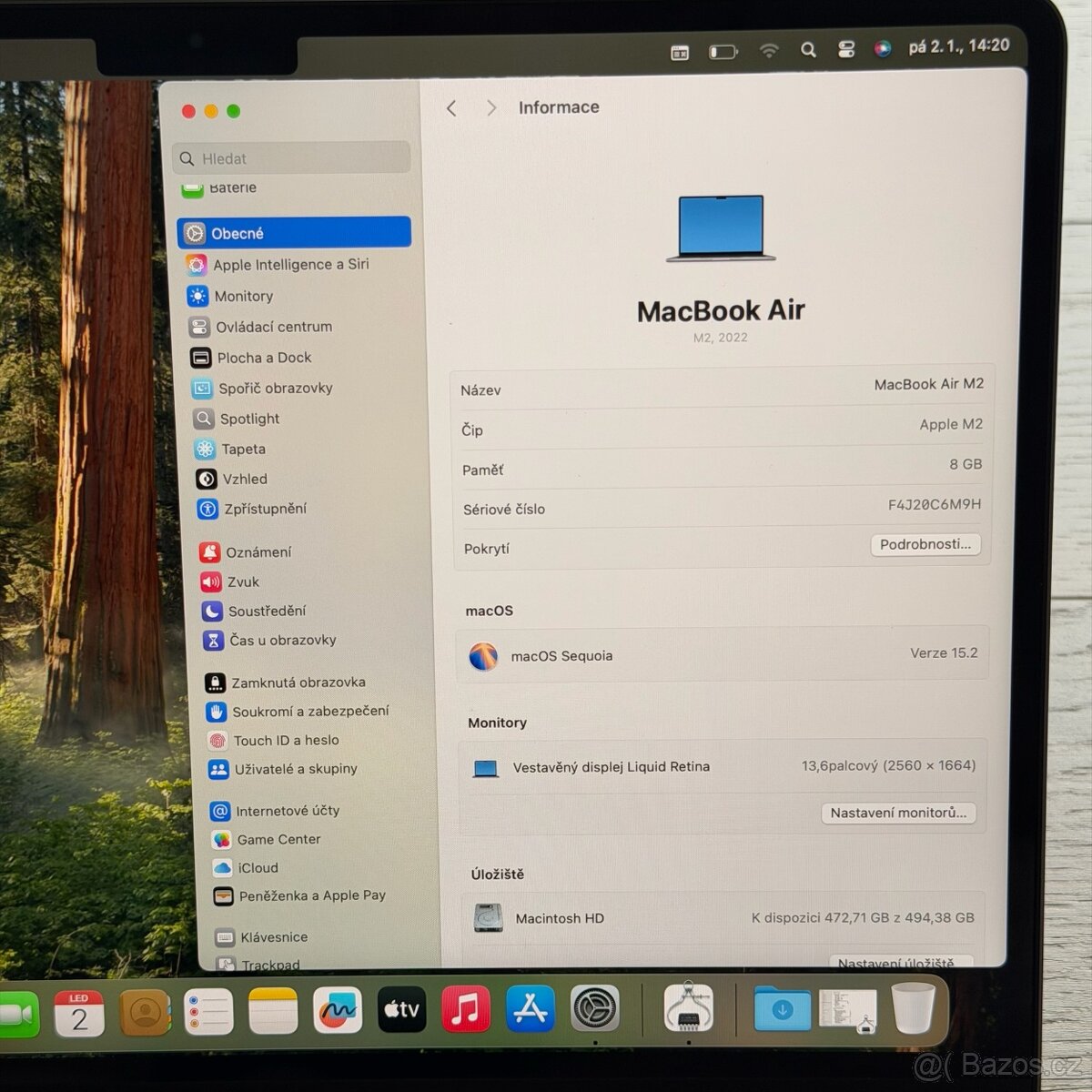
Task: Open Reminders from the Dock
Action: pyautogui.click(x=208, y=1012)
